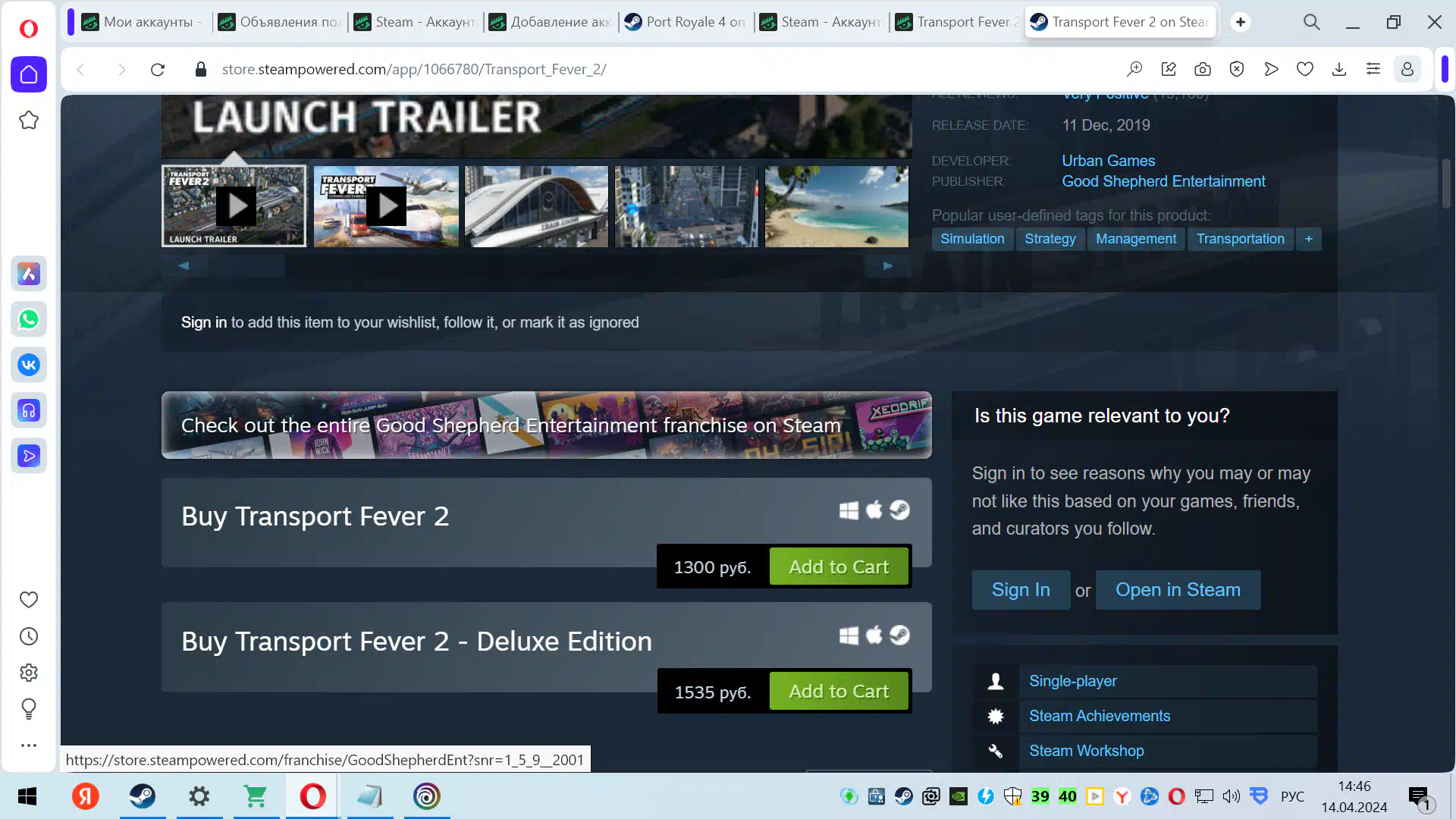The height and width of the screenshot is (819, 1456).
Task: Click the Sign In button
Action: [1021, 590]
